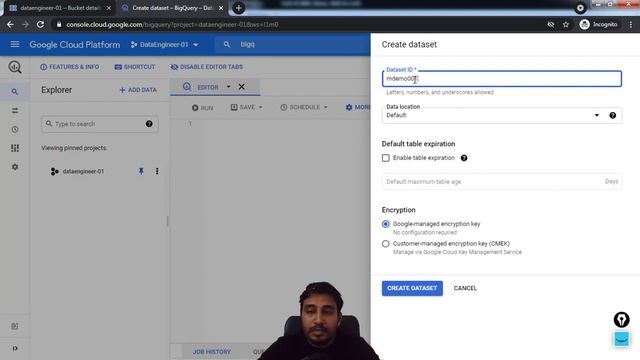Enable table expiration checkbox
The height and width of the screenshot is (360, 640).
point(386,158)
